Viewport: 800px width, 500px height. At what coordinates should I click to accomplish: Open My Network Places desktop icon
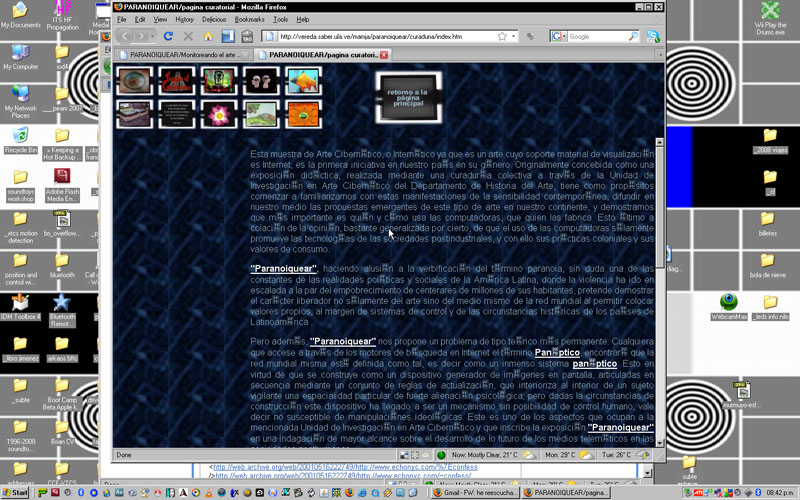tap(20, 102)
